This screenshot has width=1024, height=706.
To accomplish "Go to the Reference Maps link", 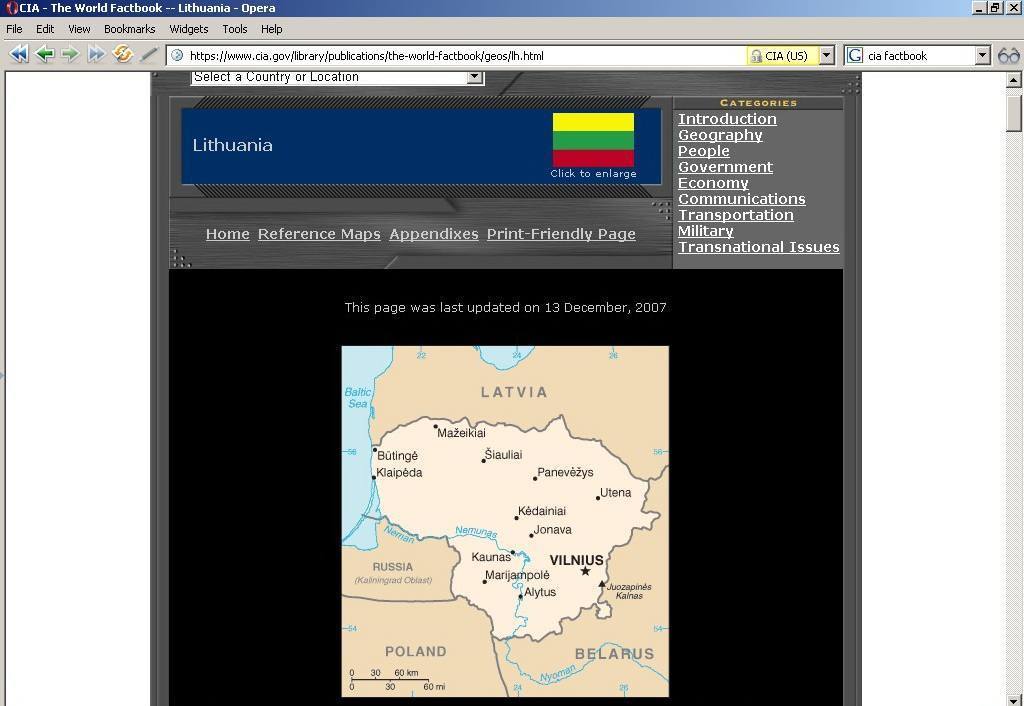I will 319,234.
